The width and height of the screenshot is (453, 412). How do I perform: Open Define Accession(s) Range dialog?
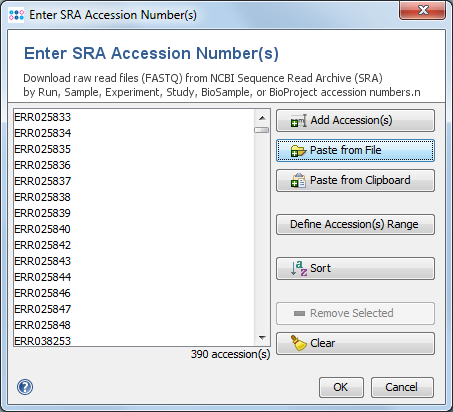pos(355,225)
